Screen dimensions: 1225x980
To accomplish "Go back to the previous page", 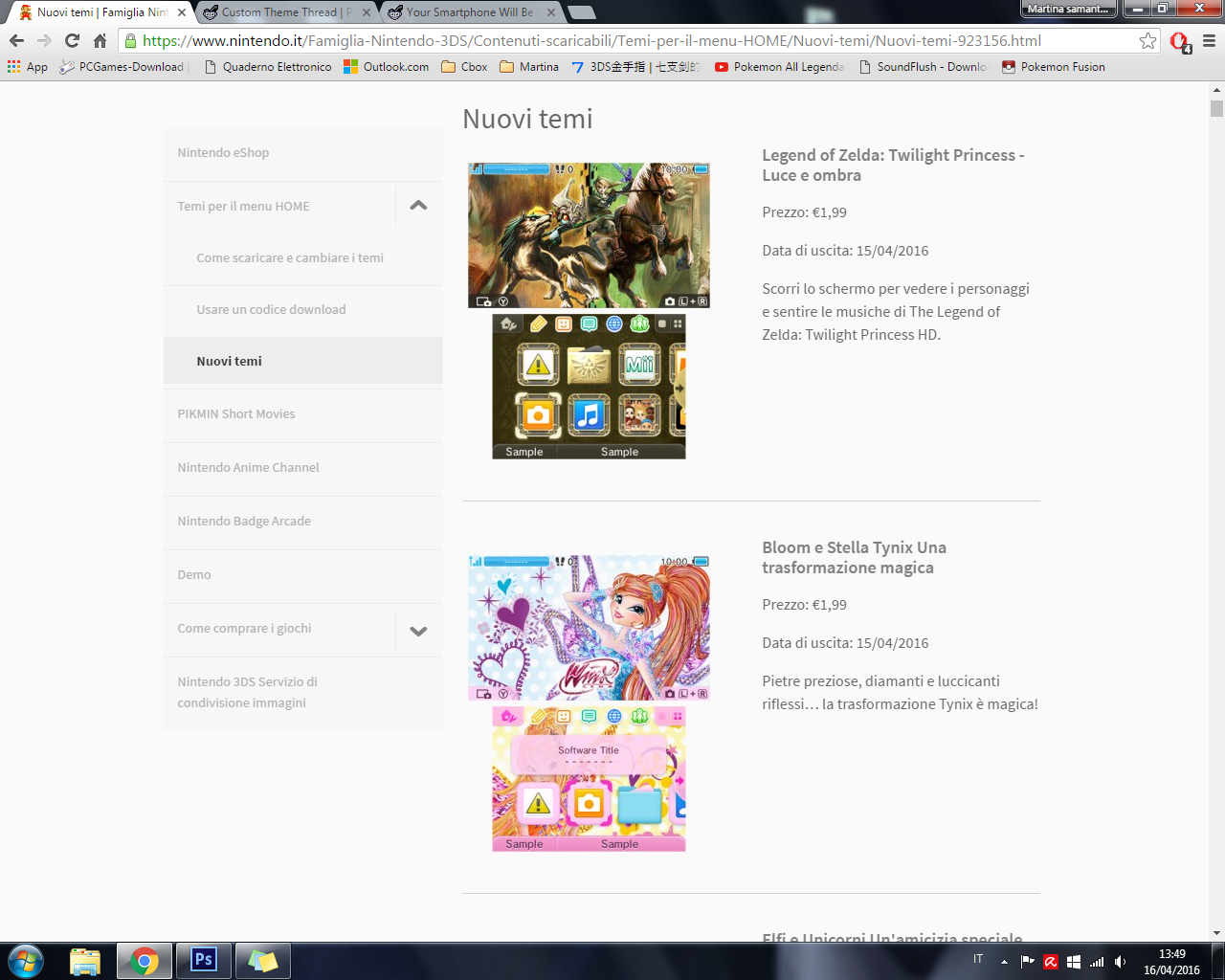I will coord(16,40).
